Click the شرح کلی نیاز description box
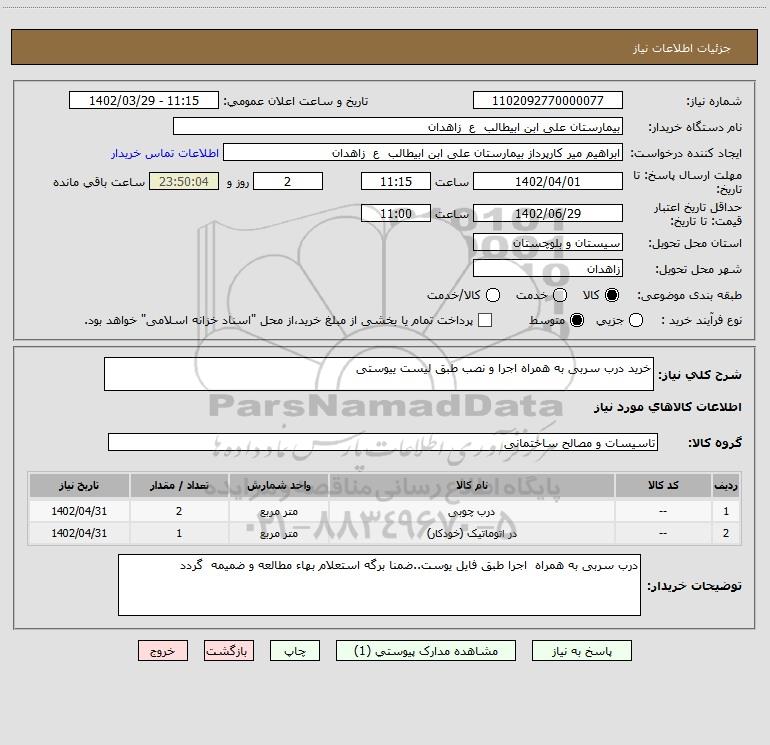The image size is (770, 745). pos(379,374)
